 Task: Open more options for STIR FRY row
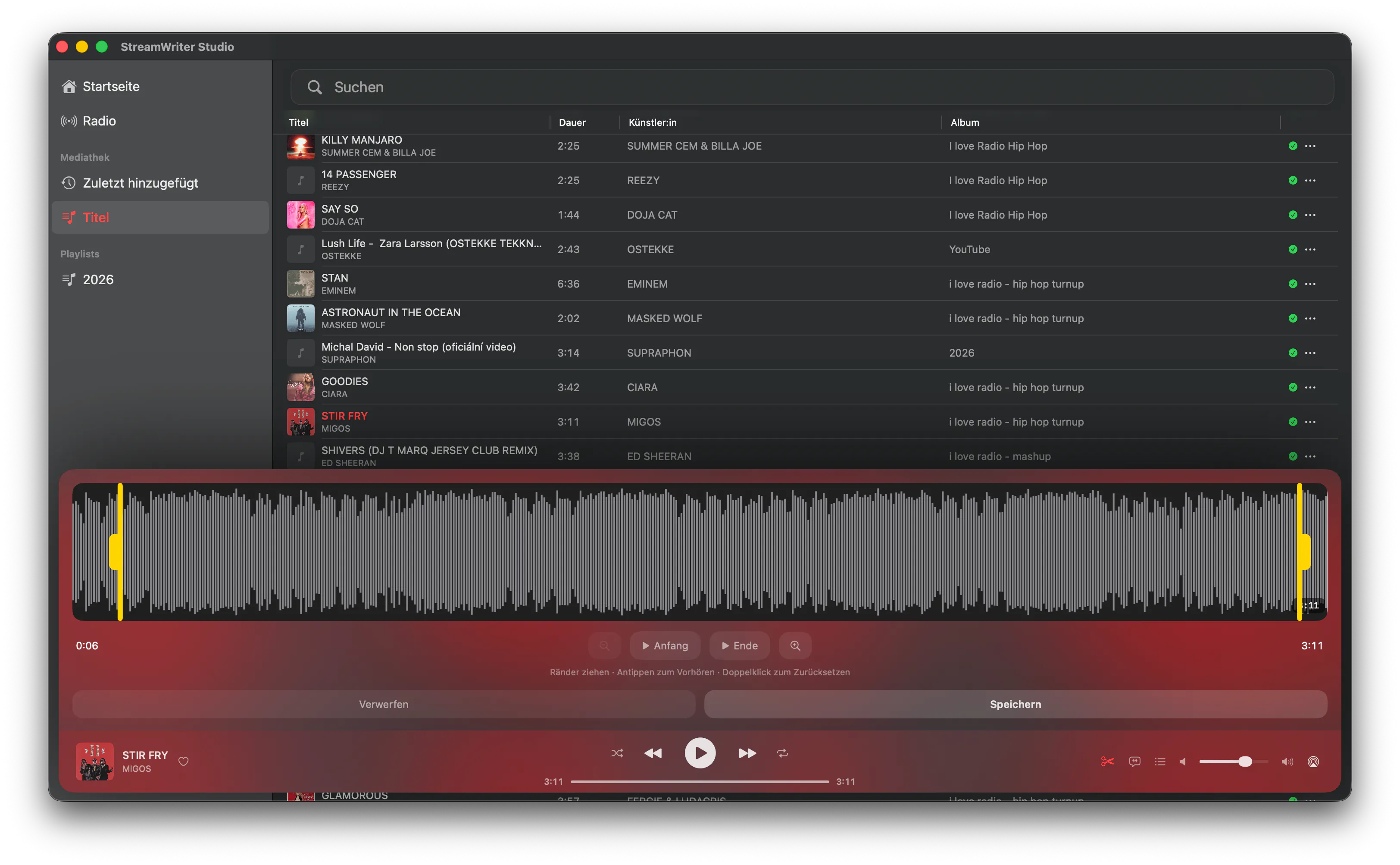1310,422
